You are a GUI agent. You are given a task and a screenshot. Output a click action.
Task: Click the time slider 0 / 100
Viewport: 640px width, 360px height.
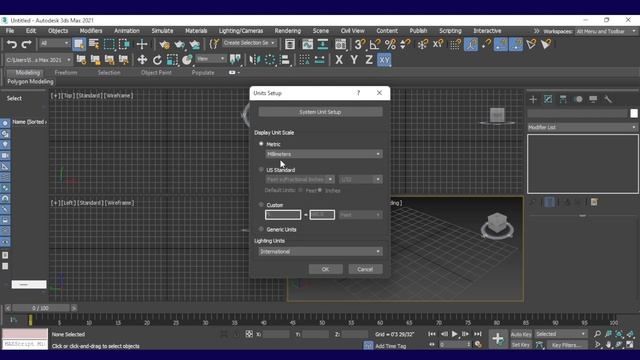pos(40,308)
